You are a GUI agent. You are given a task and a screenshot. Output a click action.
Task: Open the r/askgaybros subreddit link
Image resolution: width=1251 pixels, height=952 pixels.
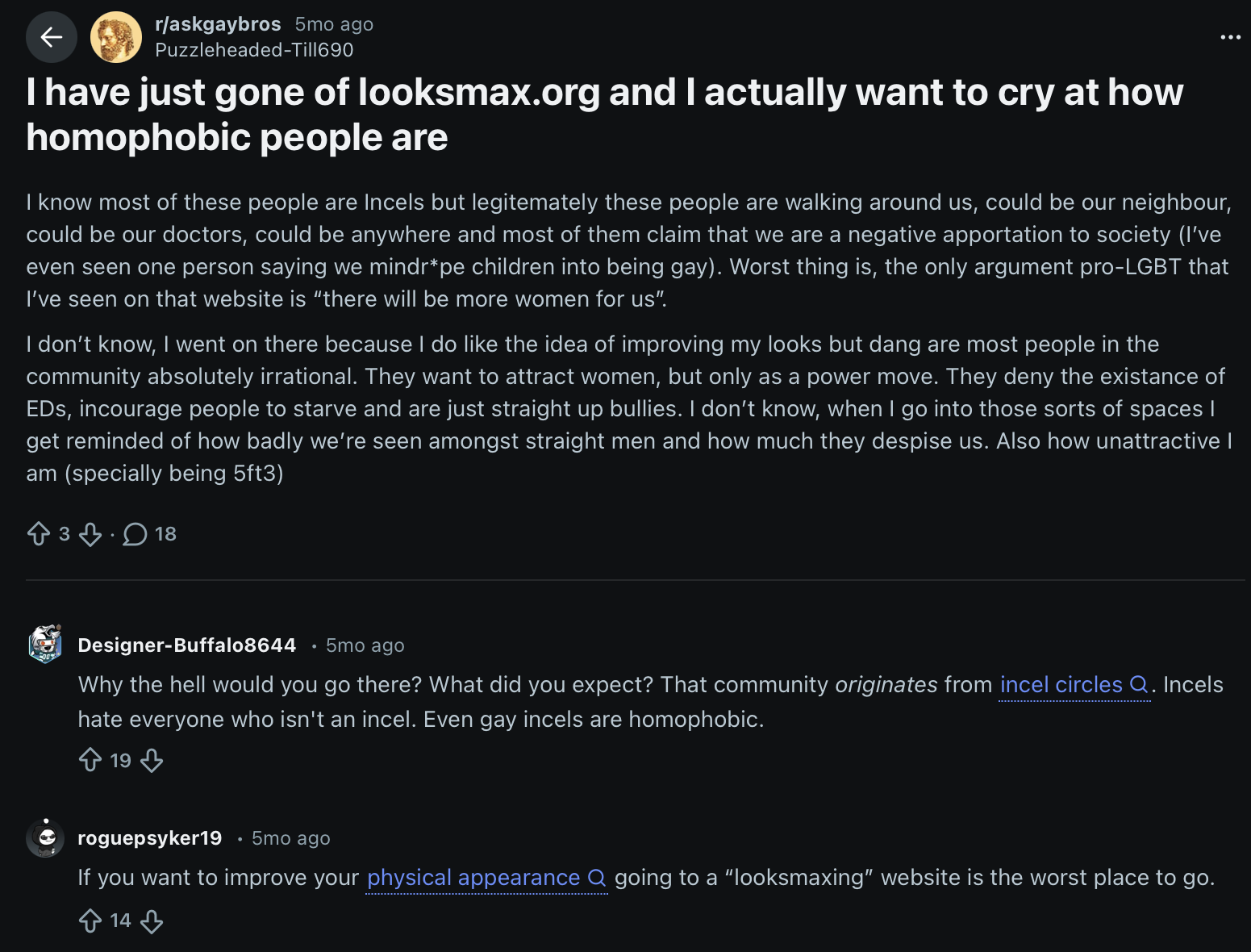point(218,24)
